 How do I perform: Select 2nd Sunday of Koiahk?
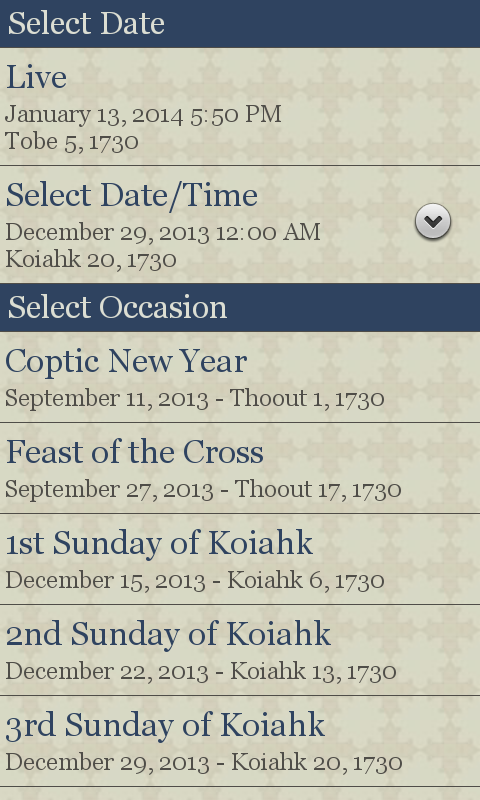(240, 650)
